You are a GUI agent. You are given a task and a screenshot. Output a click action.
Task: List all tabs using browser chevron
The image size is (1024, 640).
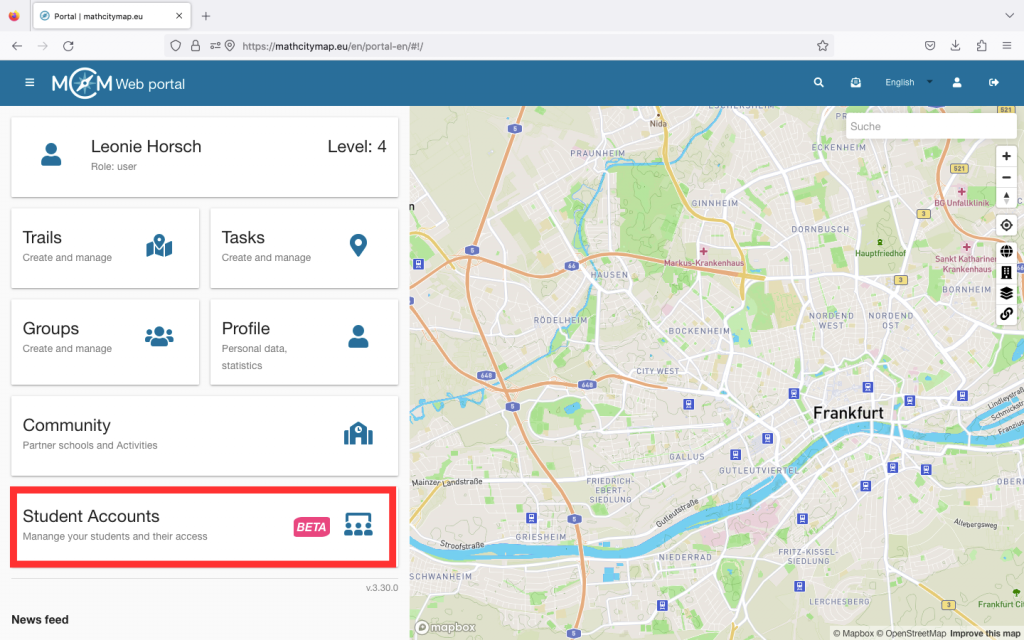tap(1008, 16)
